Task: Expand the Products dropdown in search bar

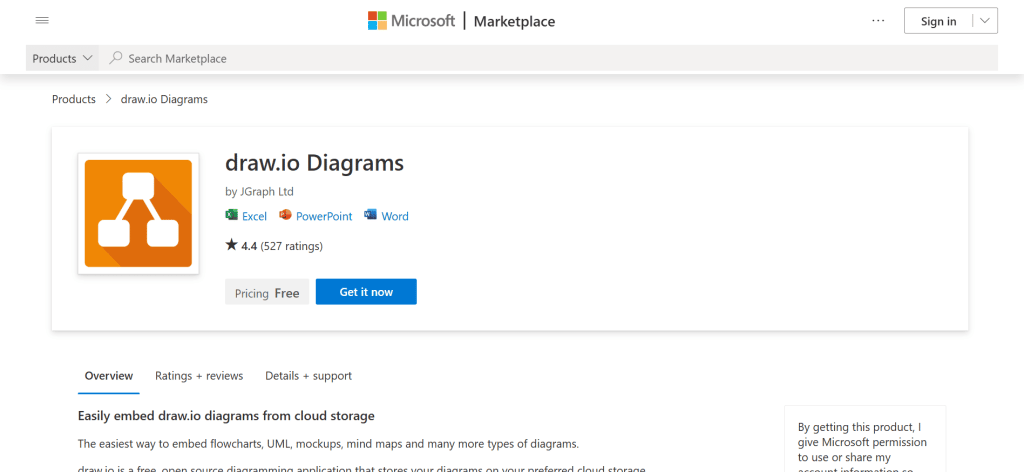Action: tap(63, 58)
